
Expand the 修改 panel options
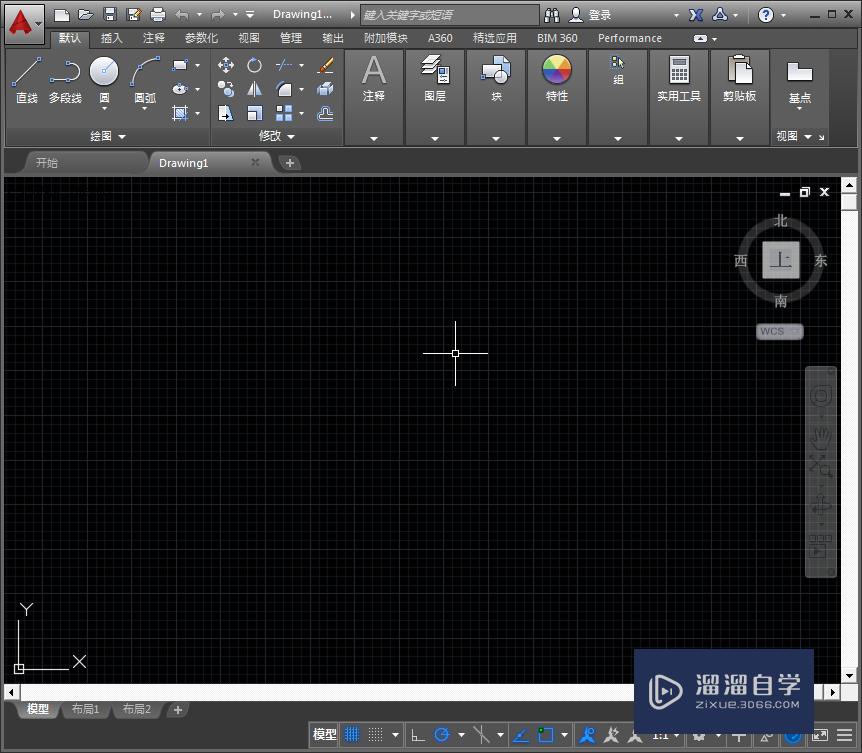(x=290, y=136)
